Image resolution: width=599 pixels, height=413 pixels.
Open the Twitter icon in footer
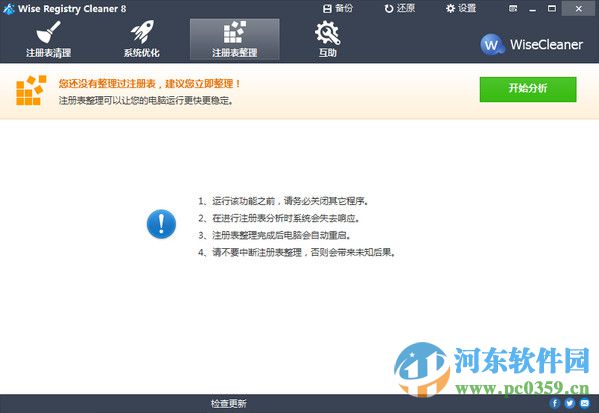point(570,403)
